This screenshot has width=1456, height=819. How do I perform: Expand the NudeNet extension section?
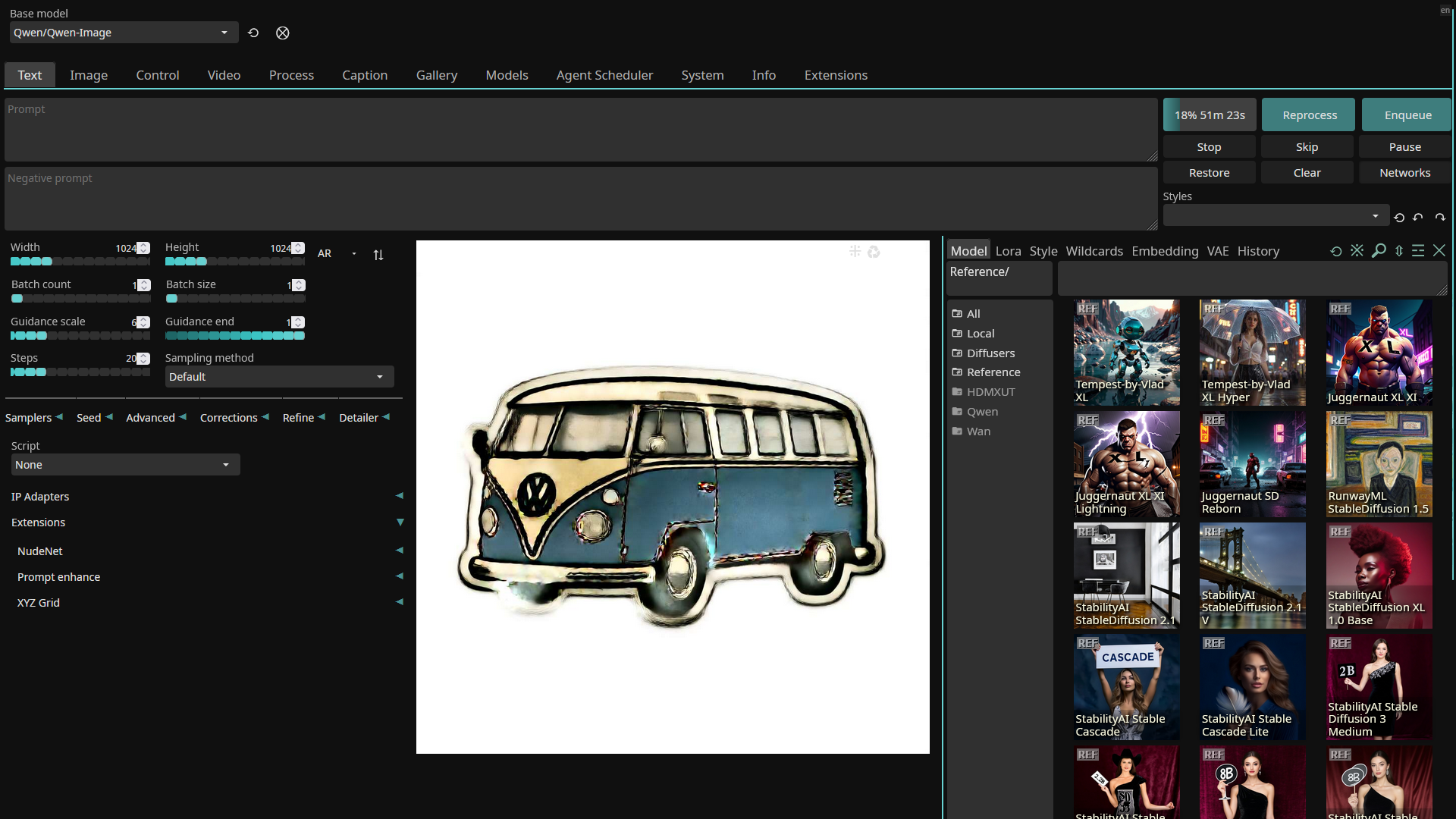pos(399,551)
